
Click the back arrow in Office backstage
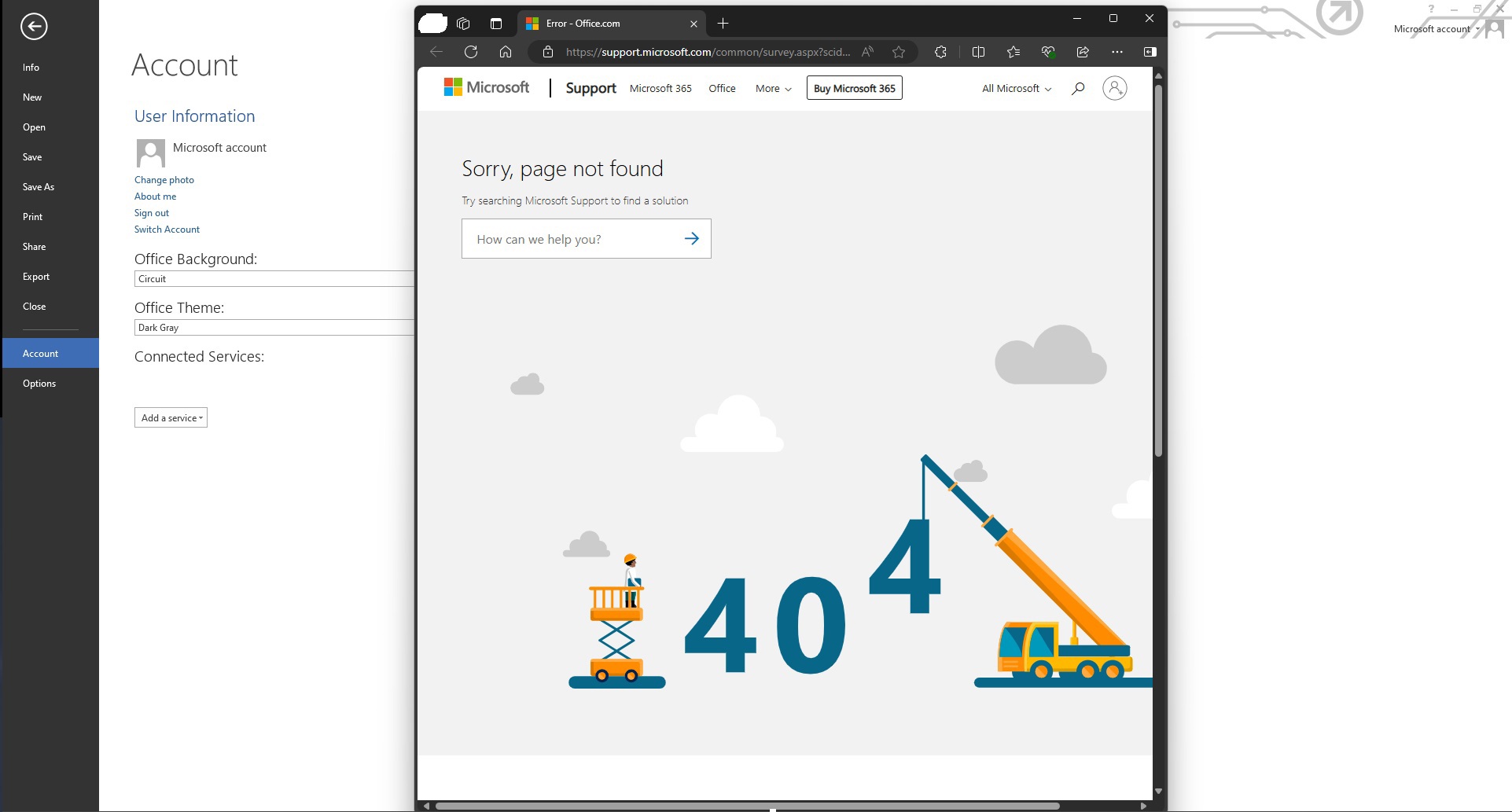pos(34,27)
